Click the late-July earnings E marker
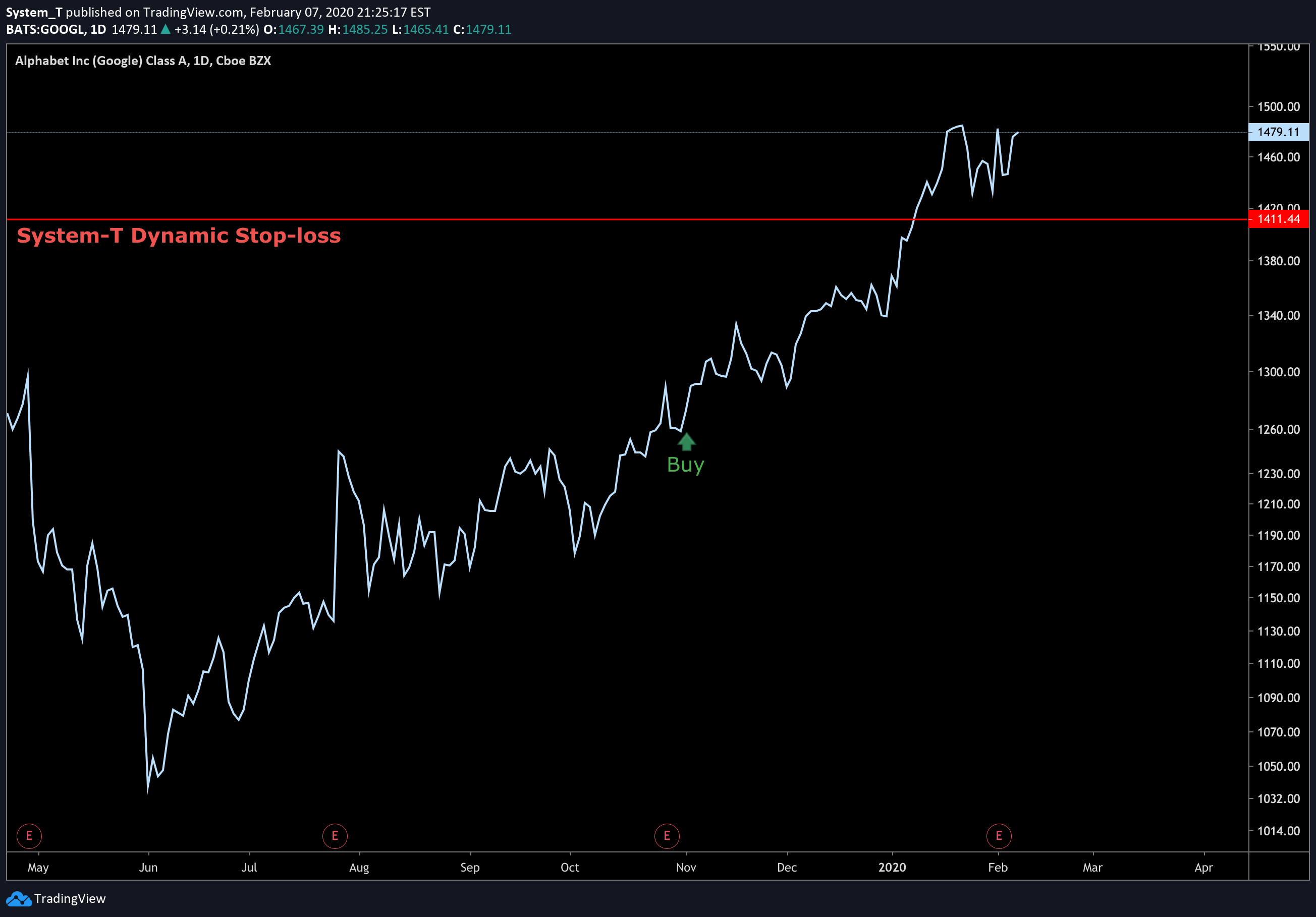Screen dimensions: 1316x917 tap(335, 836)
